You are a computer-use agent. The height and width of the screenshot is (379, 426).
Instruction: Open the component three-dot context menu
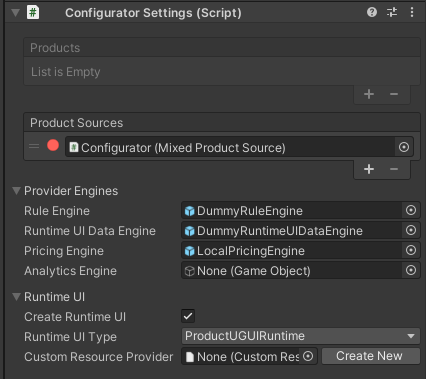[412, 12]
